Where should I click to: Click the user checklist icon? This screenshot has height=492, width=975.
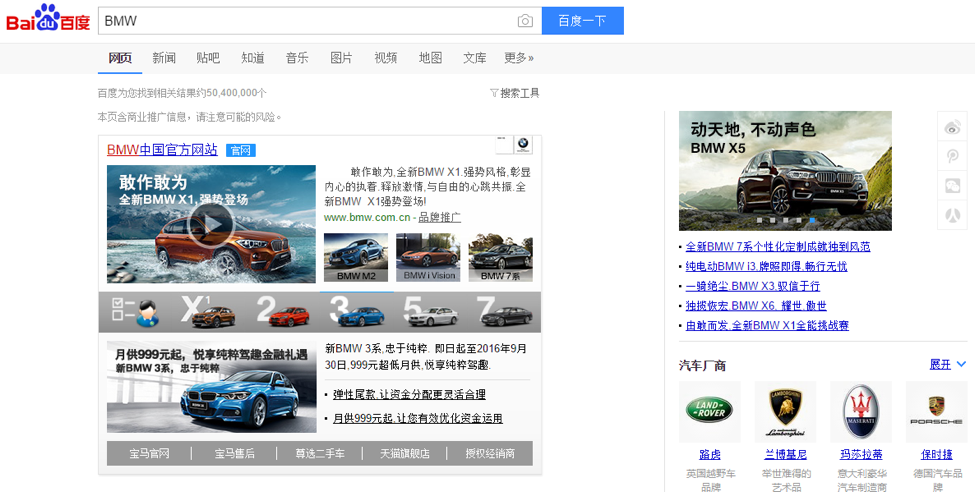tap(136, 312)
